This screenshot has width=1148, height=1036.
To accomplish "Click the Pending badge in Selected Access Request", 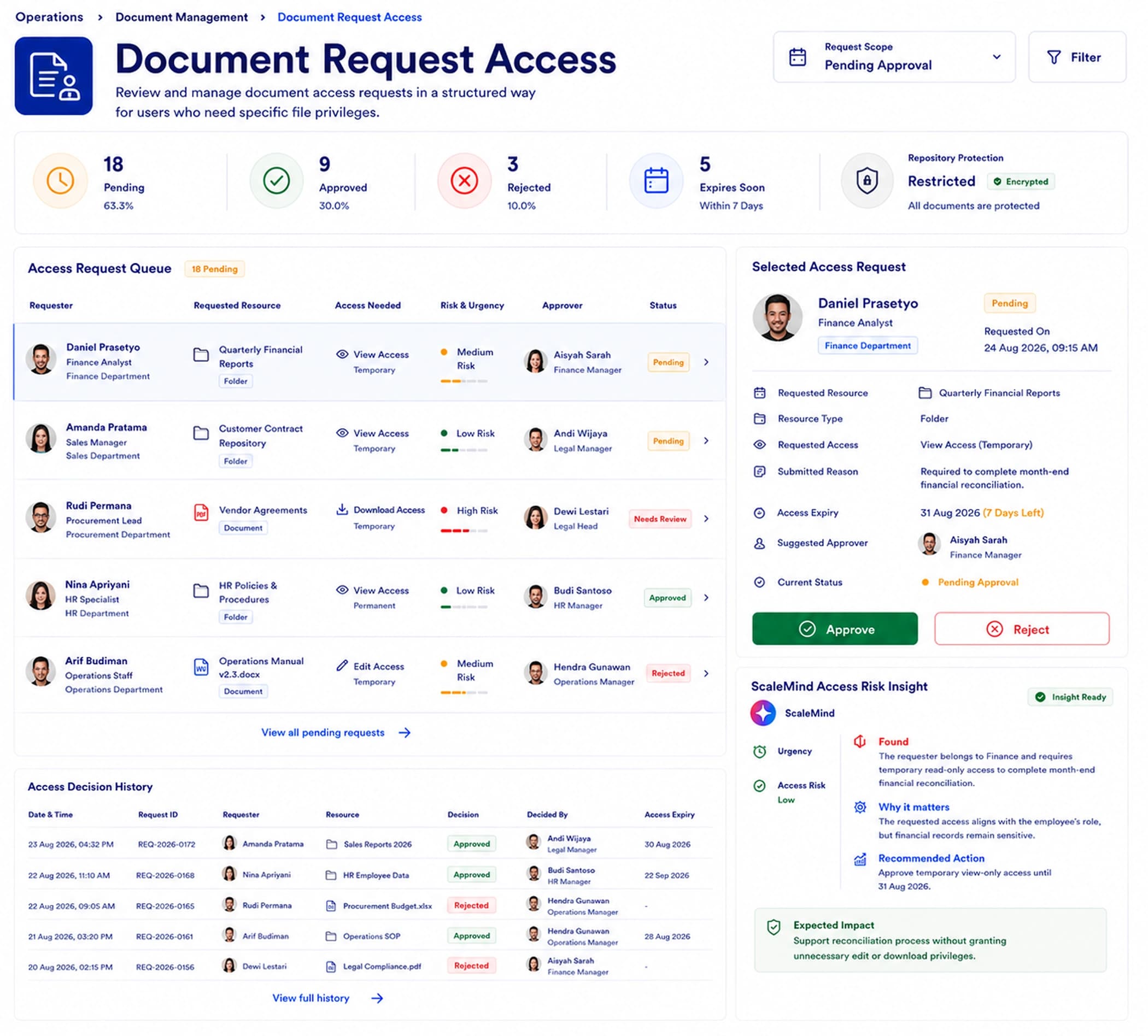I will point(1010,303).
